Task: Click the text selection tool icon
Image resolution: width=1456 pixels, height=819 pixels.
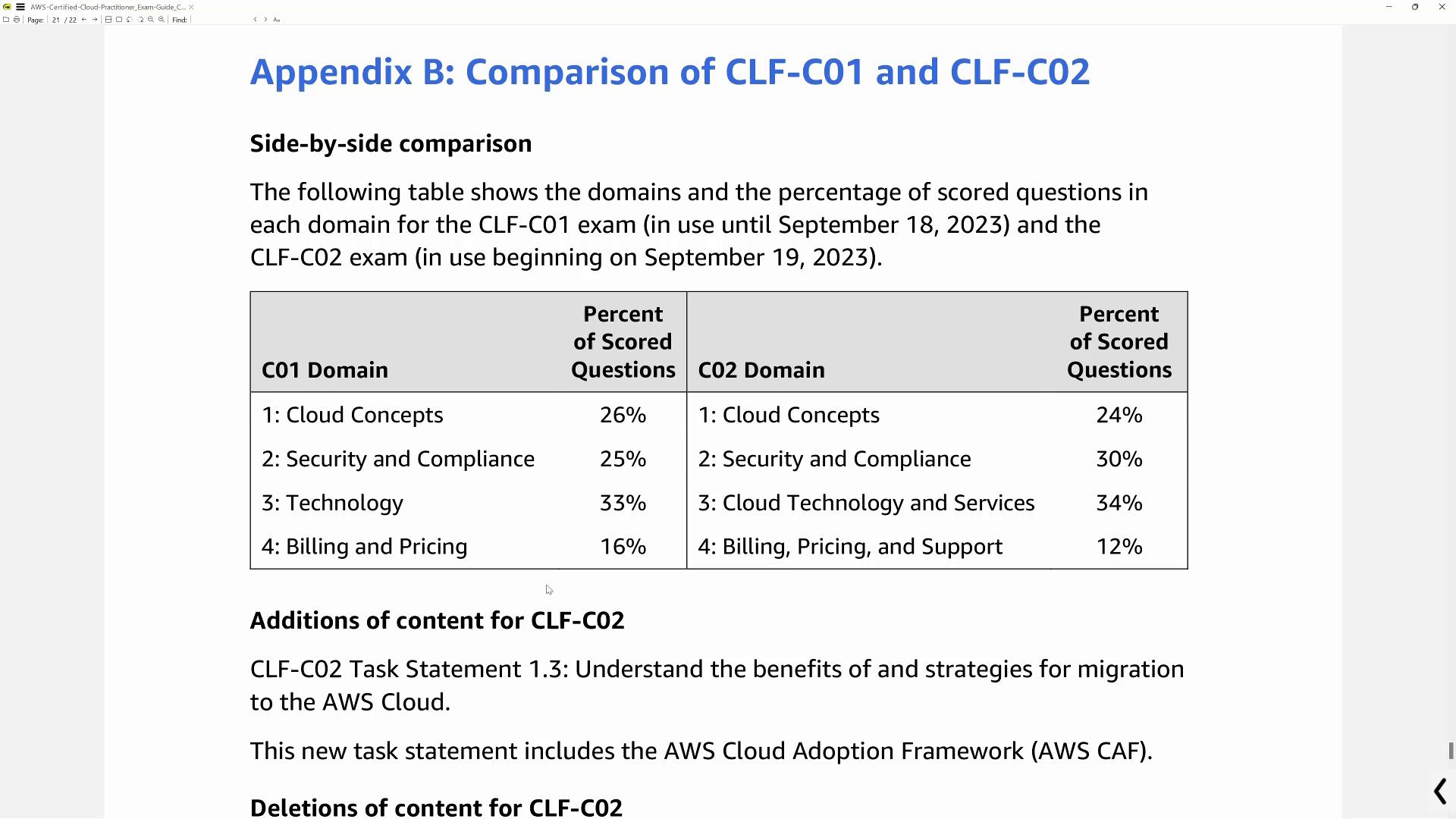Action: point(278,20)
